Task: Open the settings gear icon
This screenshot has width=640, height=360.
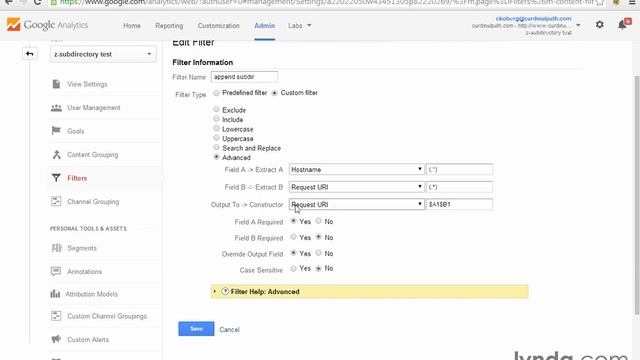Action: [599, 24]
